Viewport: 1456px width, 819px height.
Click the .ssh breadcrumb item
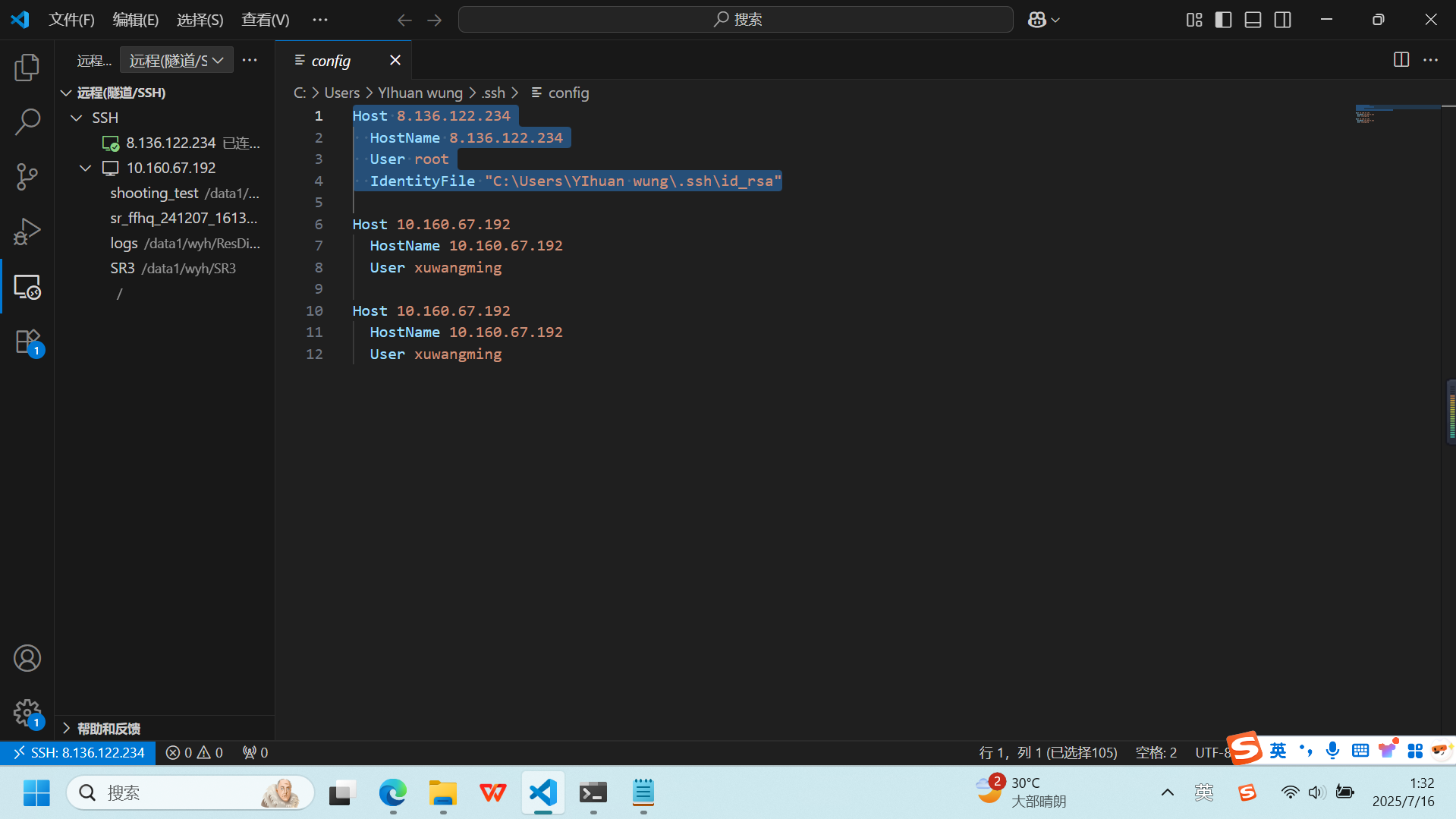point(493,92)
